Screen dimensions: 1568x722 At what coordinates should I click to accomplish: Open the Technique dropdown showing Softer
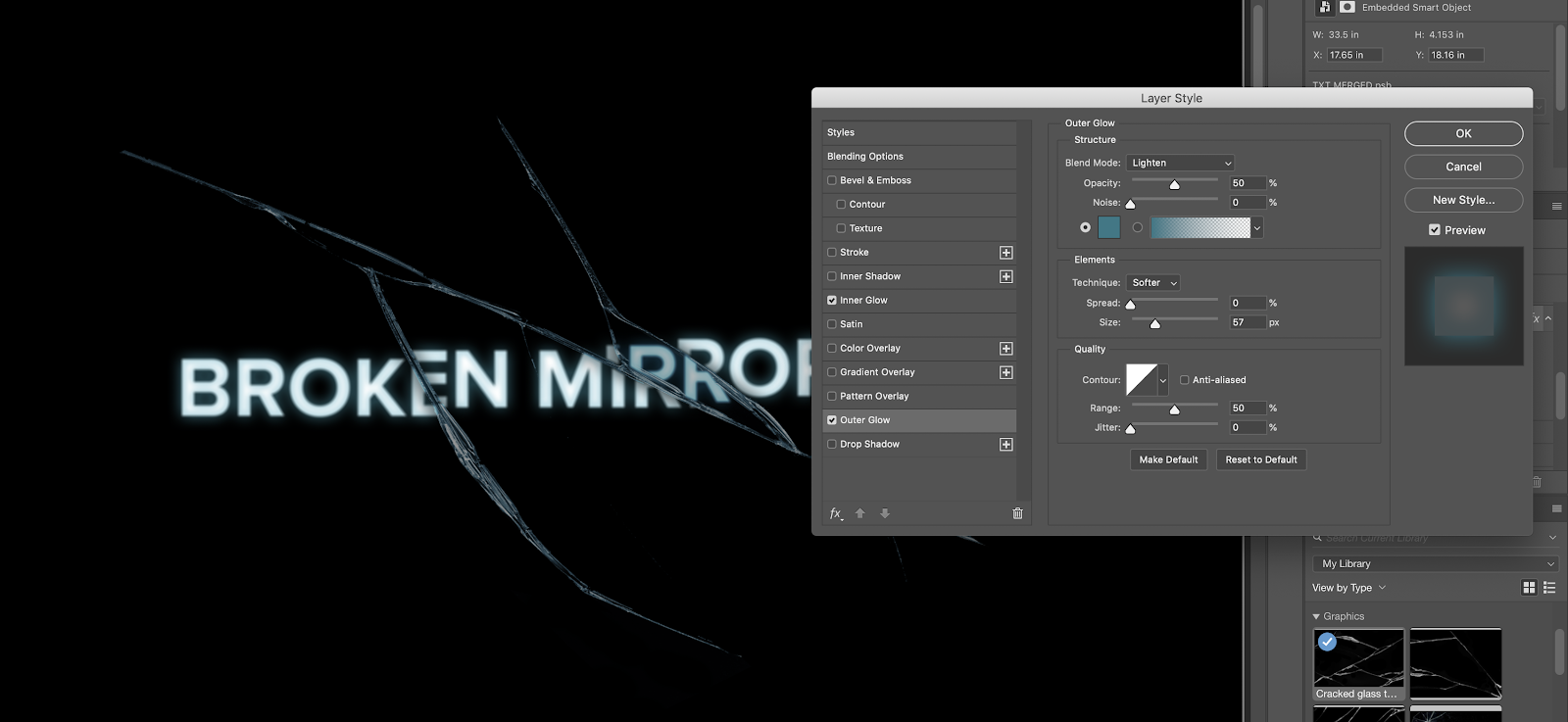pyautogui.click(x=1153, y=283)
